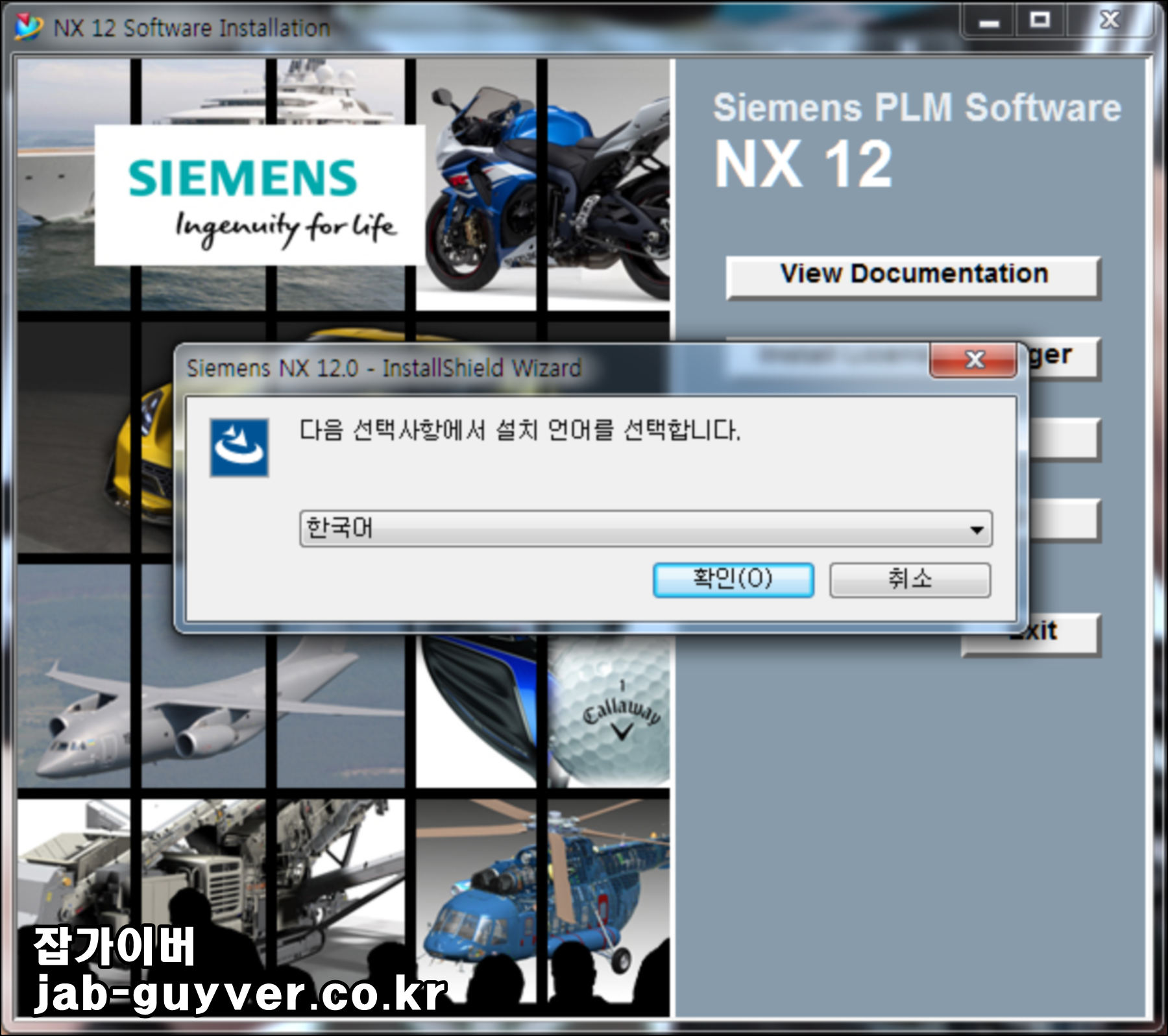Click View Documentation button
This screenshot has width=1168, height=1036.
[x=914, y=277]
